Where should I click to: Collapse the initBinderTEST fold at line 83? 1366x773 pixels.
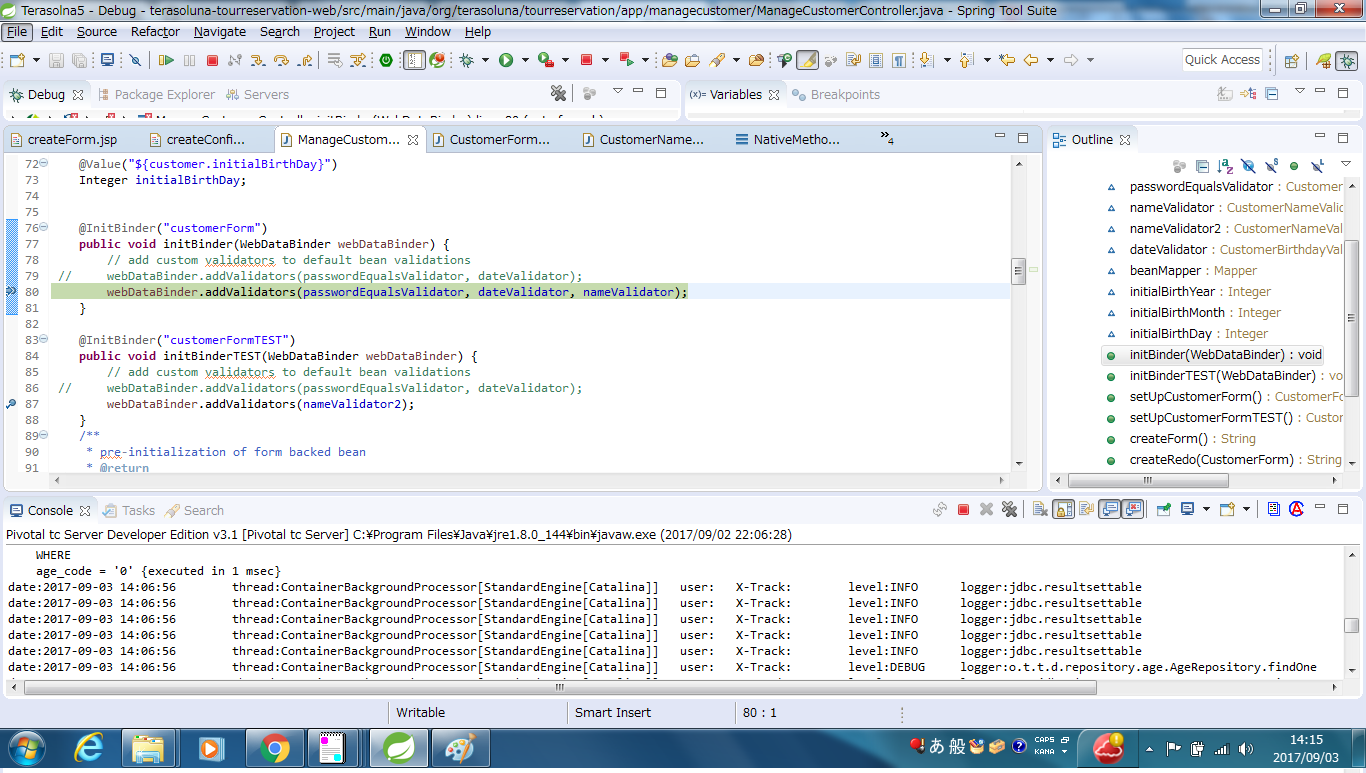tap(43, 339)
